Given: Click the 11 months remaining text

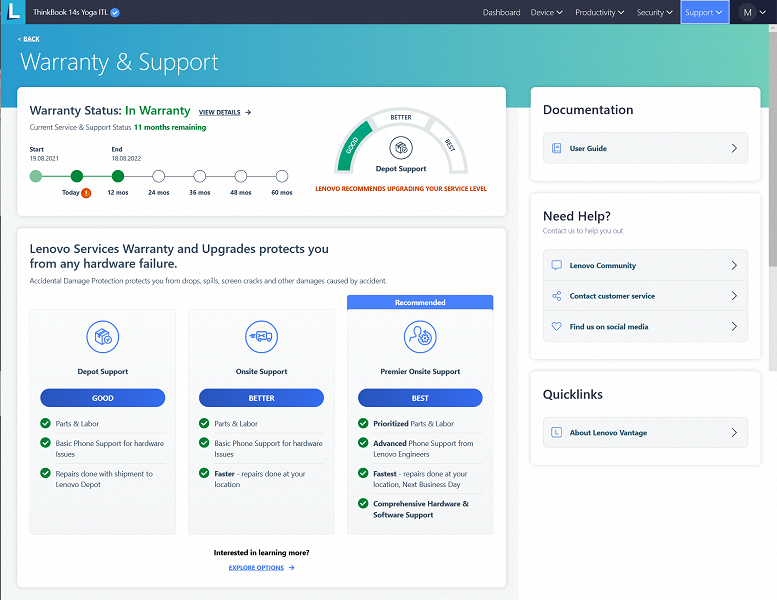Looking at the screenshot, I should point(170,127).
